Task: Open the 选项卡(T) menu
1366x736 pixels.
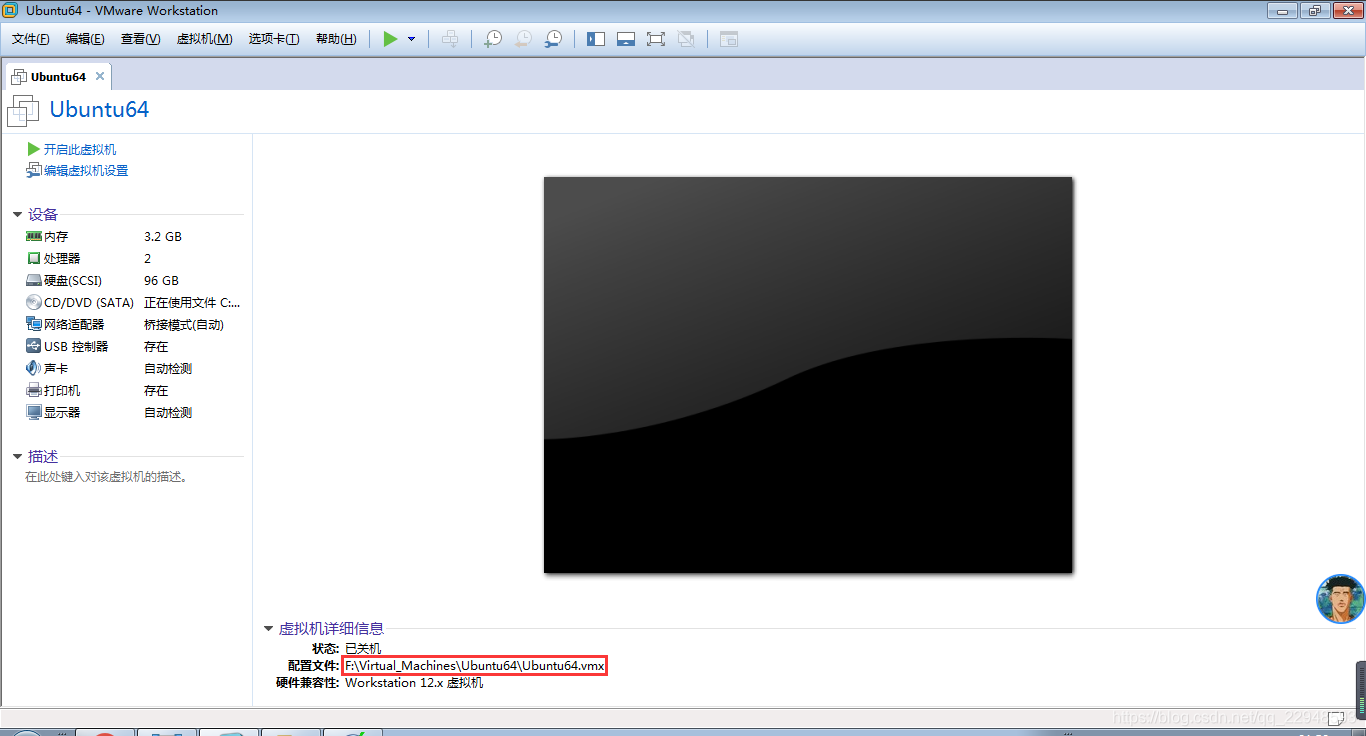Action: pos(274,39)
